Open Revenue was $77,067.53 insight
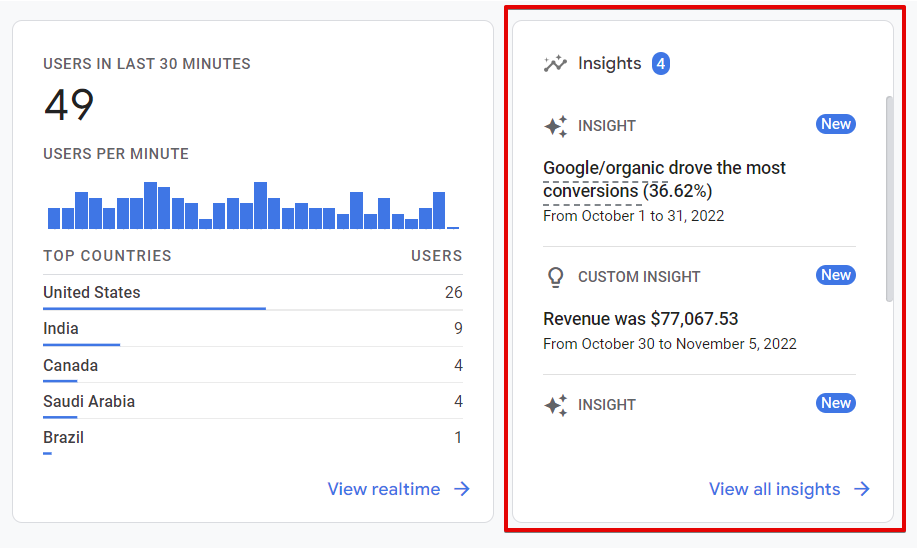The width and height of the screenshot is (917, 548). [x=641, y=319]
